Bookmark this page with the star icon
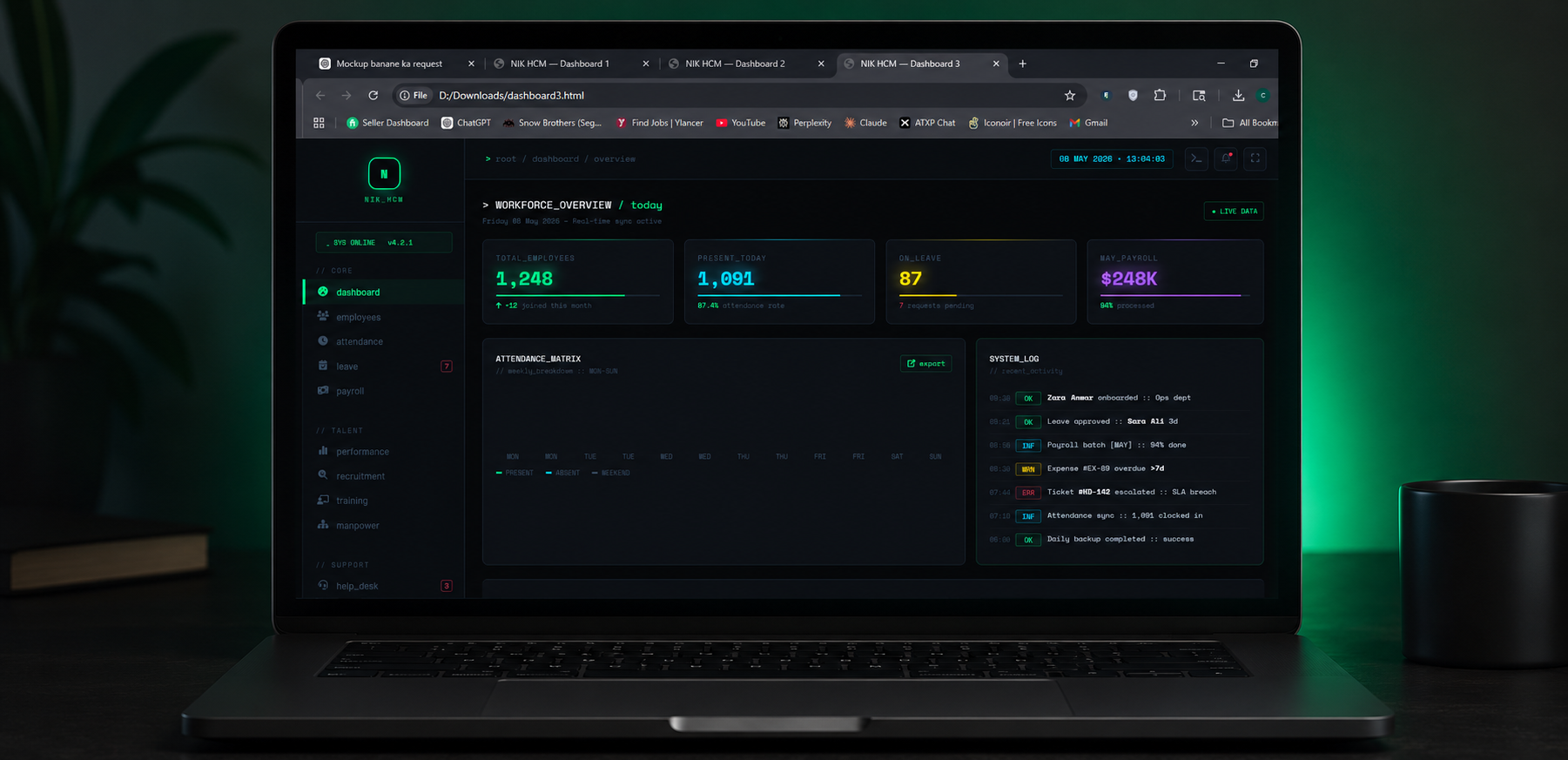The height and width of the screenshot is (760, 1568). (x=1070, y=96)
